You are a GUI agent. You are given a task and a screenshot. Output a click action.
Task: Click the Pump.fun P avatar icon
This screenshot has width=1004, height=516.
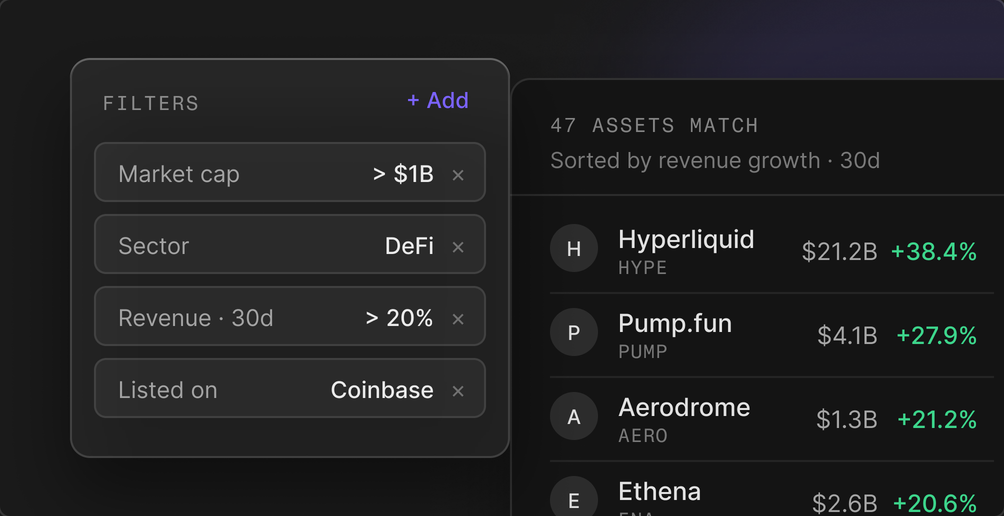(574, 332)
